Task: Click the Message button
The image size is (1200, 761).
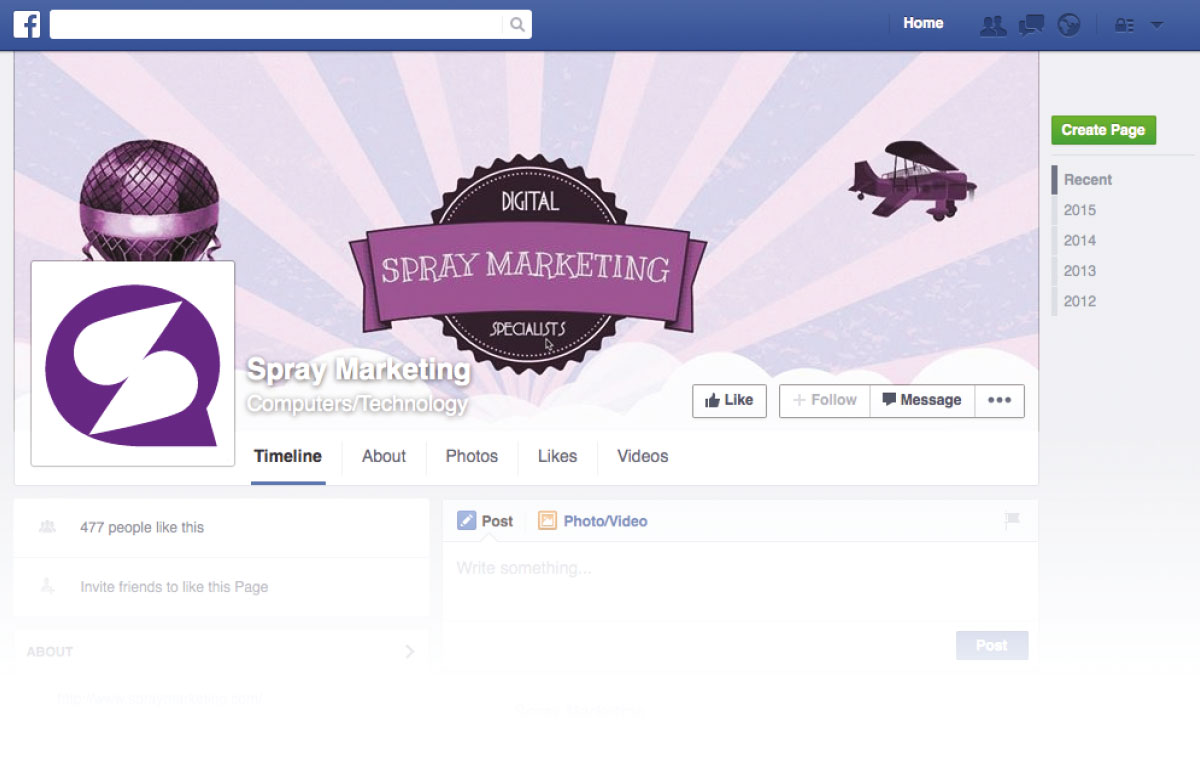Action: [x=921, y=400]
